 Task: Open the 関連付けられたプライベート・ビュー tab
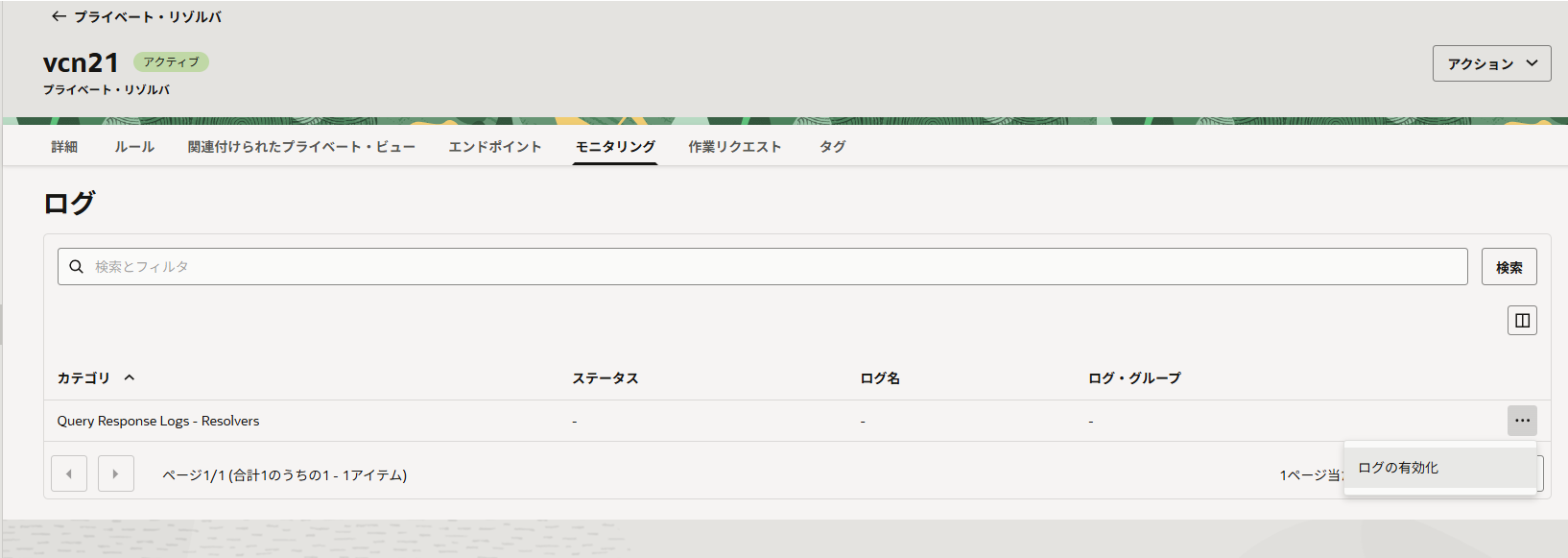point(301,147)
